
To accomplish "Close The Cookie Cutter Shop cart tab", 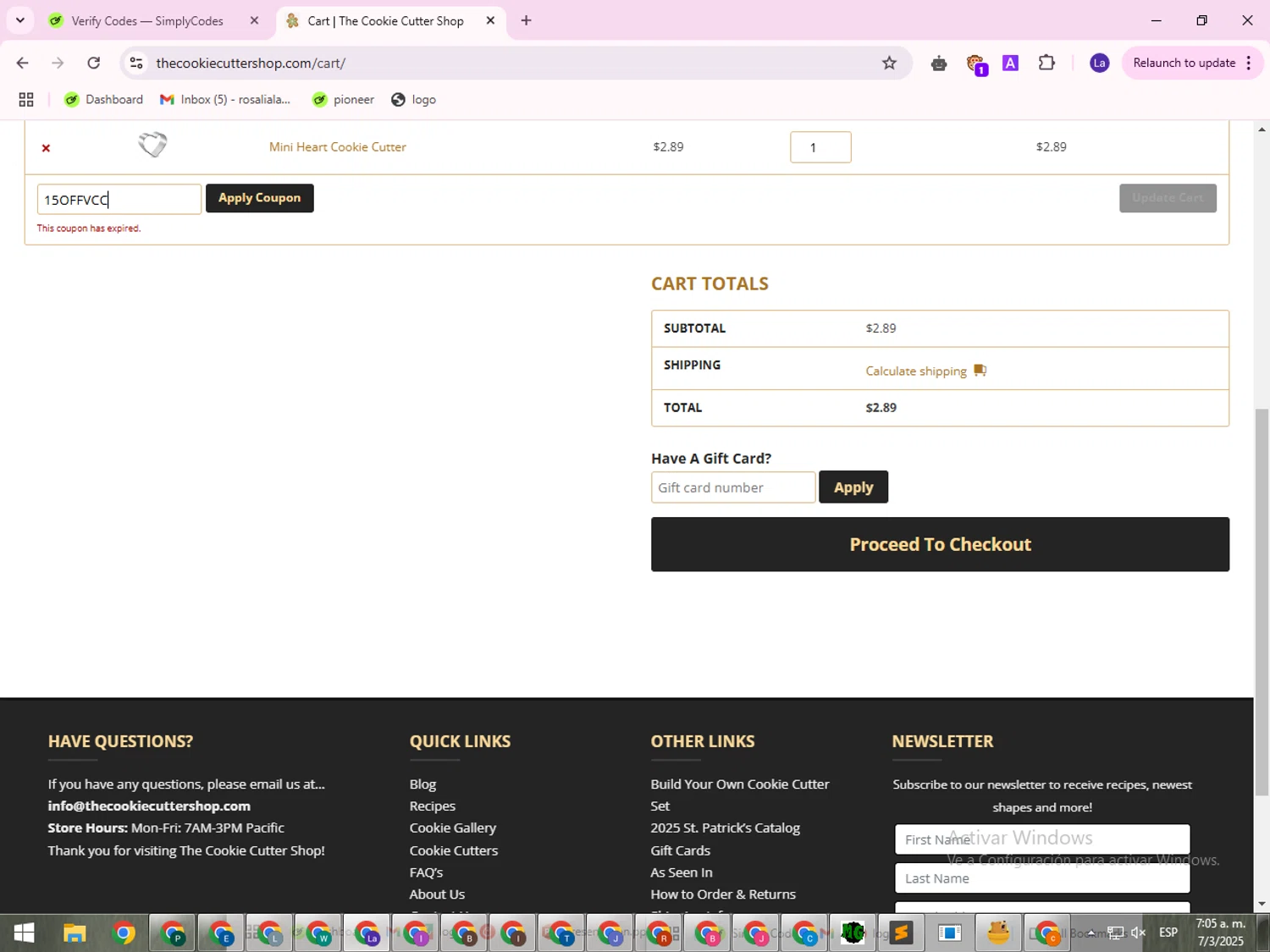I will click(490, 21).
